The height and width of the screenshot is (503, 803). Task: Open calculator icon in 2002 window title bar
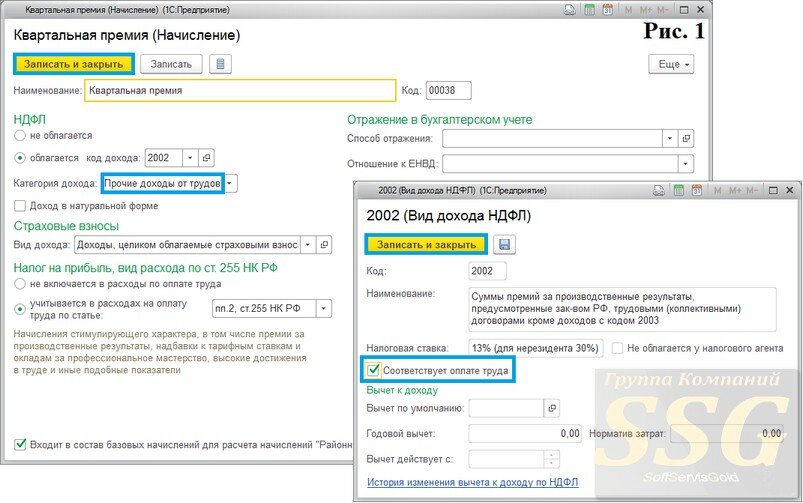tap(679, 191)
